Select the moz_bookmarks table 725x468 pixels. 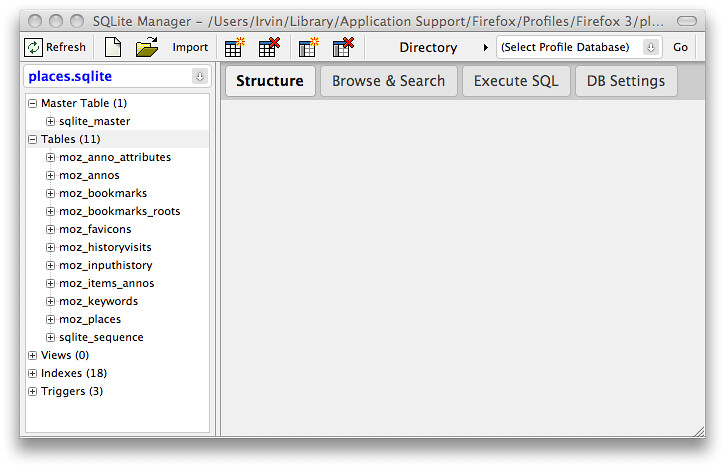point(102,193)
